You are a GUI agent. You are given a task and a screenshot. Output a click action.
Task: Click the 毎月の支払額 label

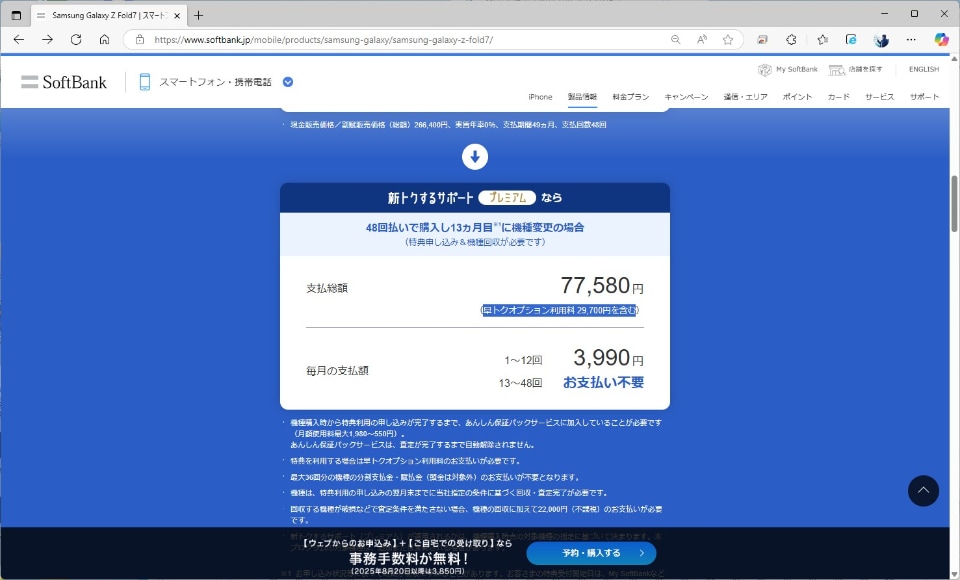pyautogui.click(x=337, y=371)
